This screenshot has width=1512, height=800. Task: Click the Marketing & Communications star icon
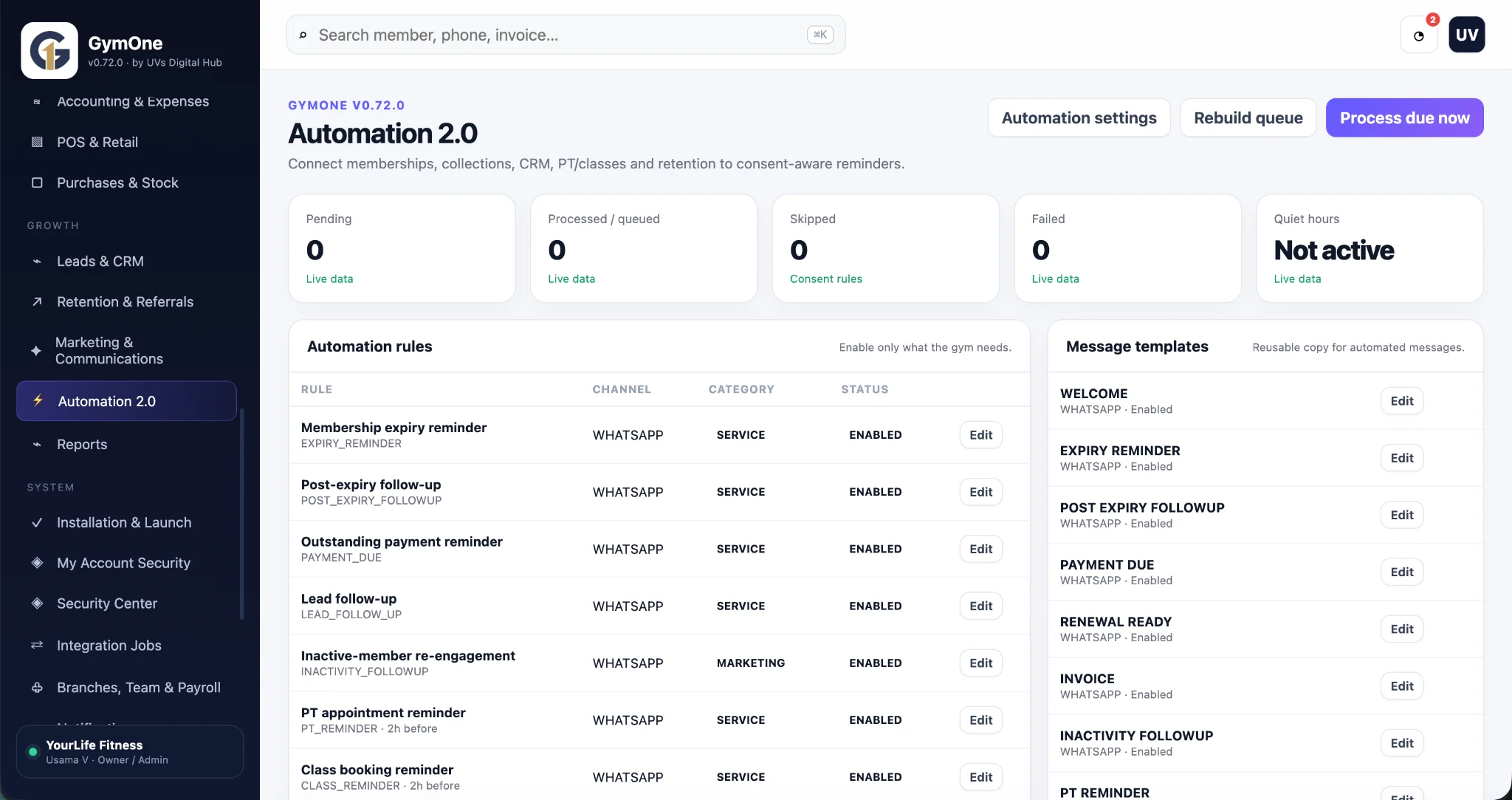tap(36, 351)
